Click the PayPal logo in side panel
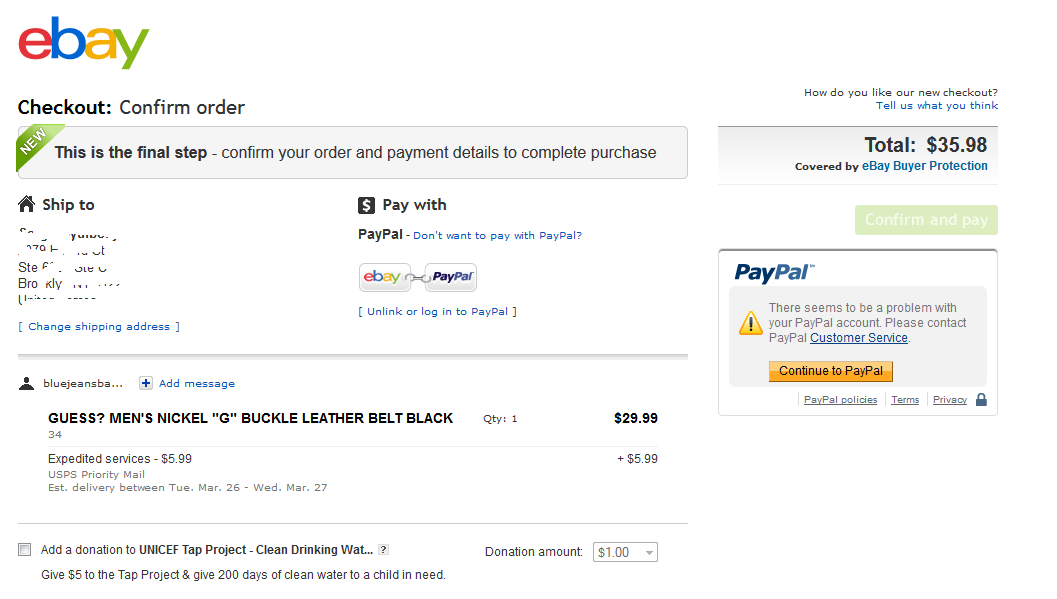Image resolution: width=1057 pixels, height=599 pixels. [x=774, y=272]
